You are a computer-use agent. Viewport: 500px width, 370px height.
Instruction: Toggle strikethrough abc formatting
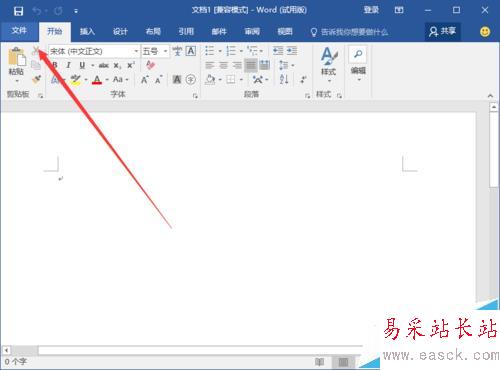[104, 65]
